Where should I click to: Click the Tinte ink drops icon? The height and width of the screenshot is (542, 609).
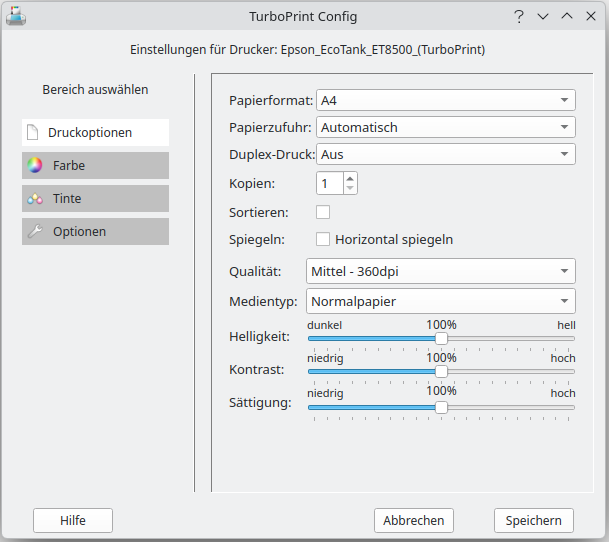point(35,199)
